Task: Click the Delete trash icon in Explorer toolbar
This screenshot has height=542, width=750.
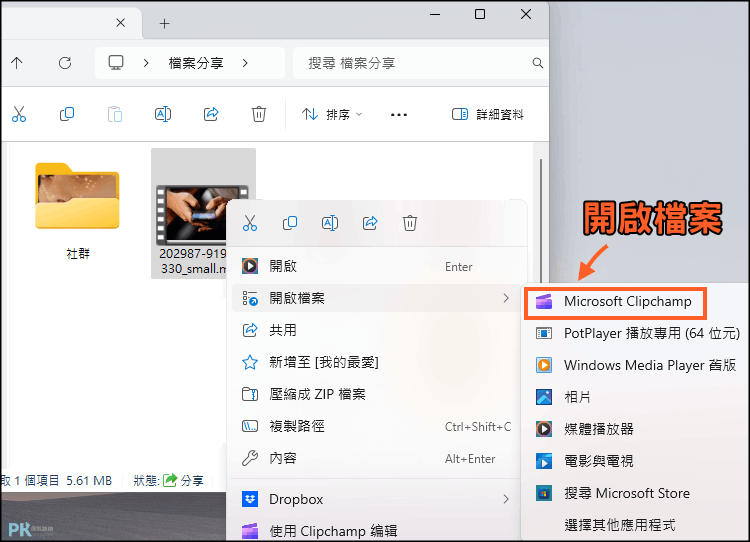Action: point(259,114)
